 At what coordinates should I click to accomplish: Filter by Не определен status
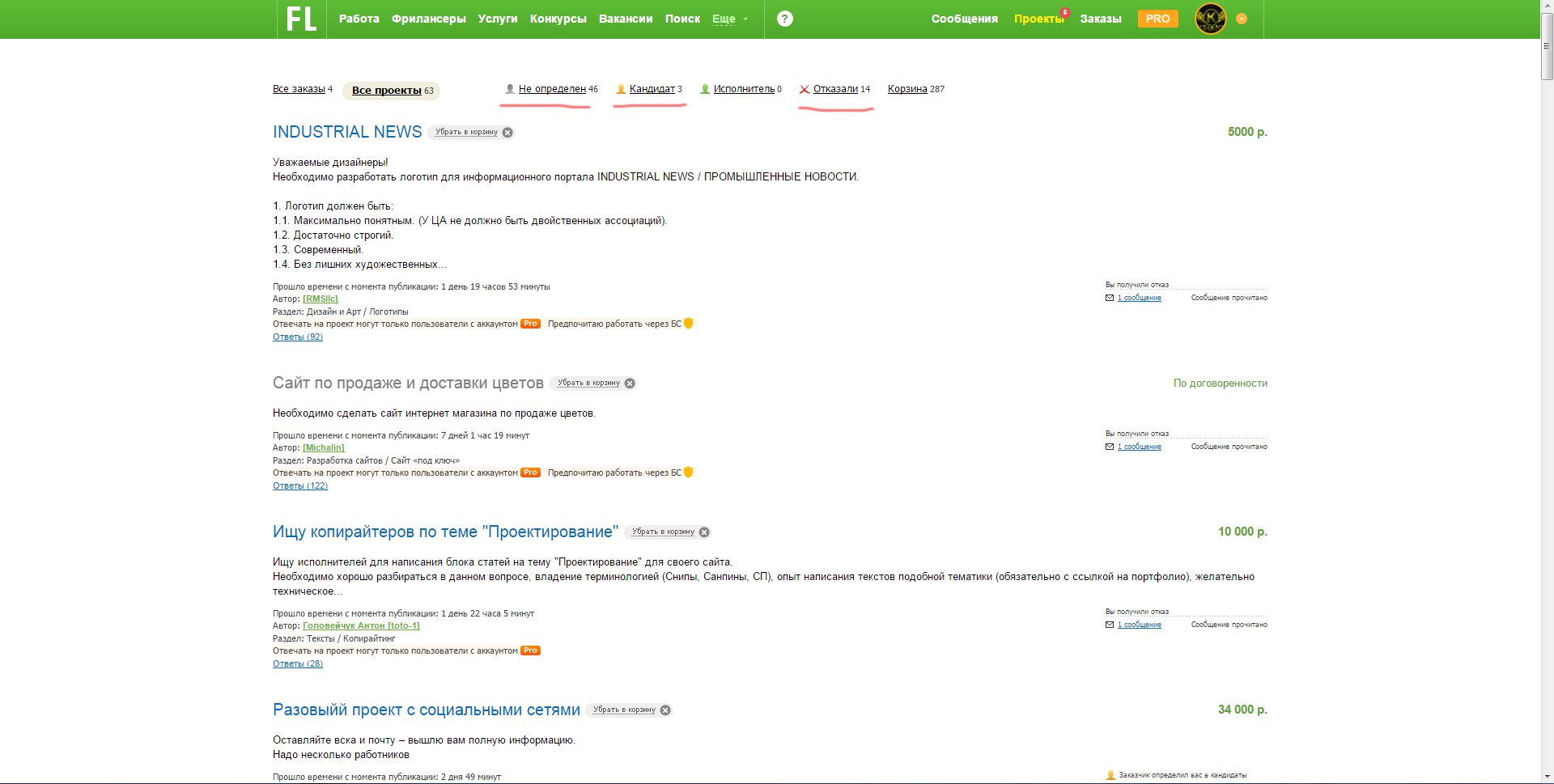point(552,89)
